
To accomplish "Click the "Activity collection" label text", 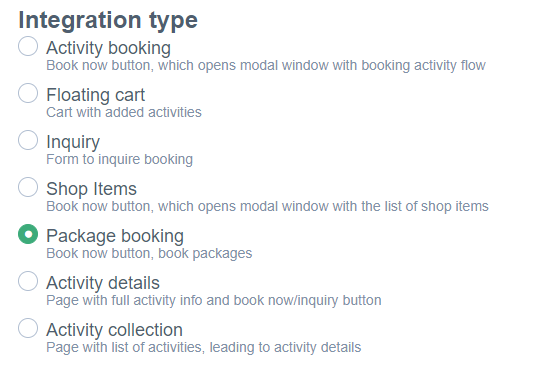I will (x=115, y=330).
